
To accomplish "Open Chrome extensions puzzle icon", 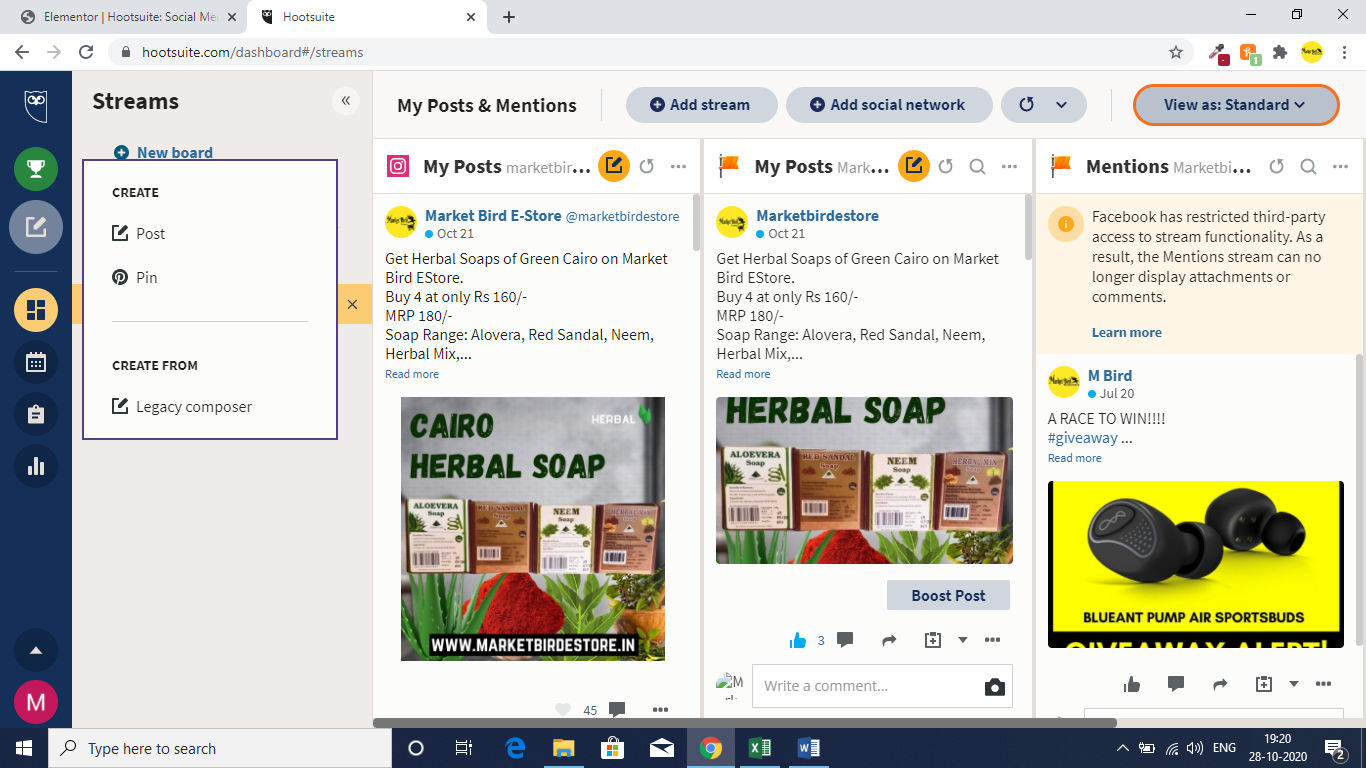I will pyautogui.click(x=1279, y=52).
